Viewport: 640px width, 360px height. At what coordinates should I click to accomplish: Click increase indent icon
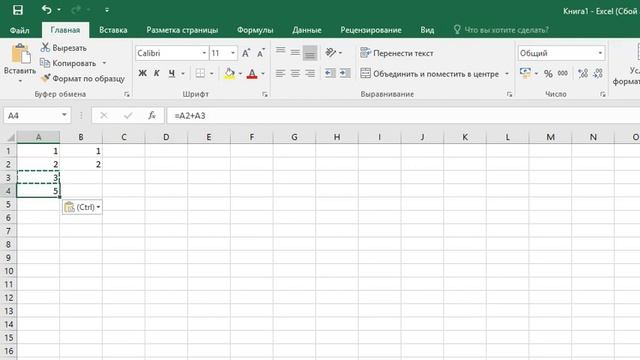point(345,73)
